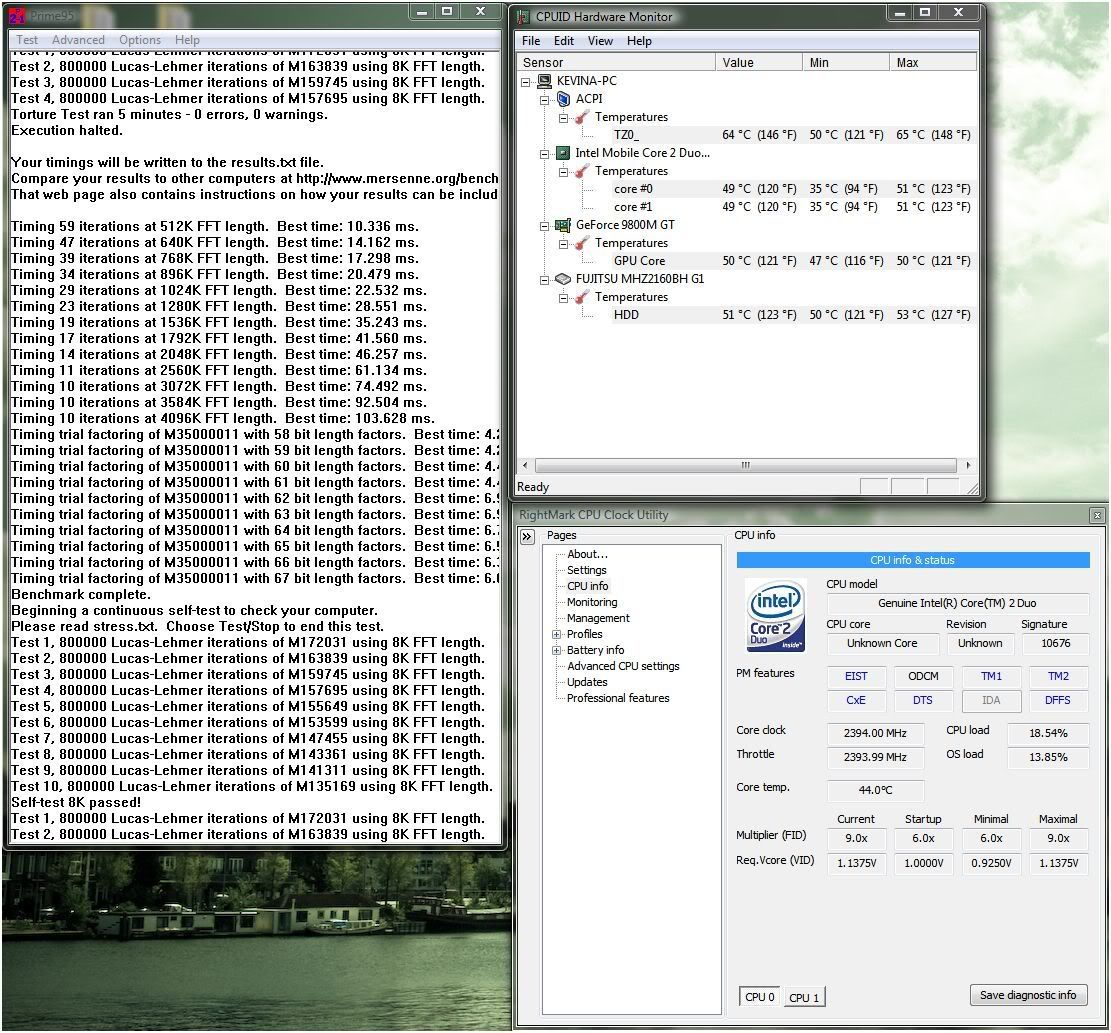Collapse the Intel Mobile Core 2 Duo node
The height and width of the screenshot is (1033, 1111).
point(544,153)
